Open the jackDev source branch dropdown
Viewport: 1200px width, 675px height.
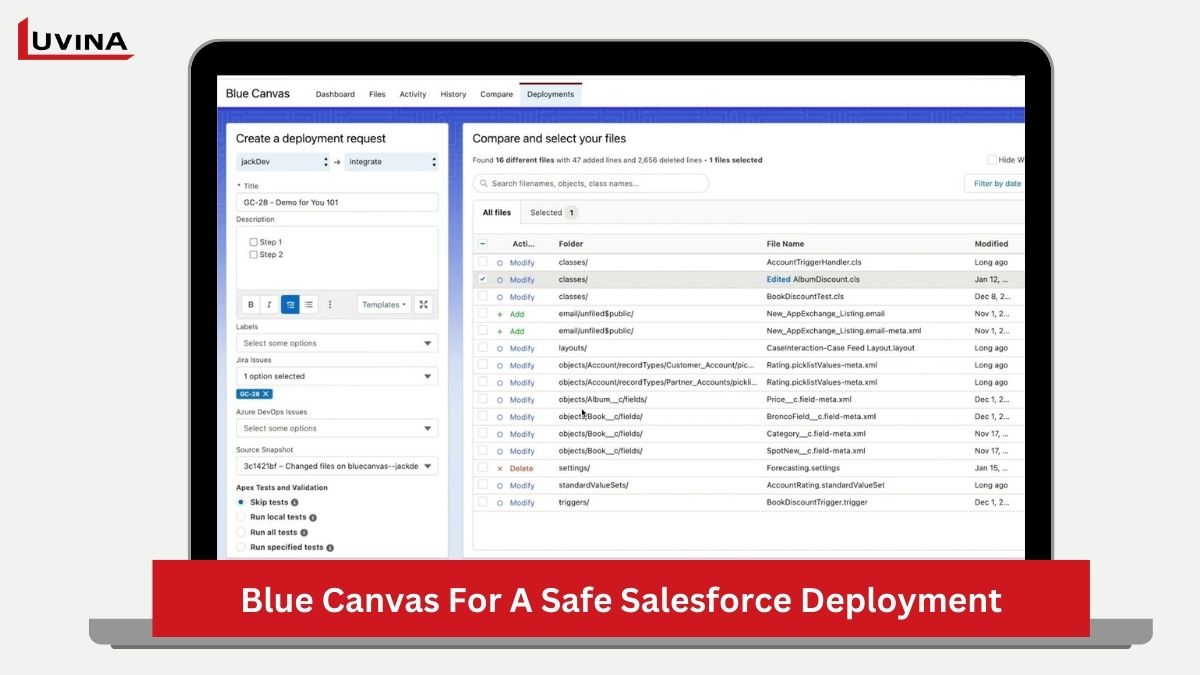283,162
